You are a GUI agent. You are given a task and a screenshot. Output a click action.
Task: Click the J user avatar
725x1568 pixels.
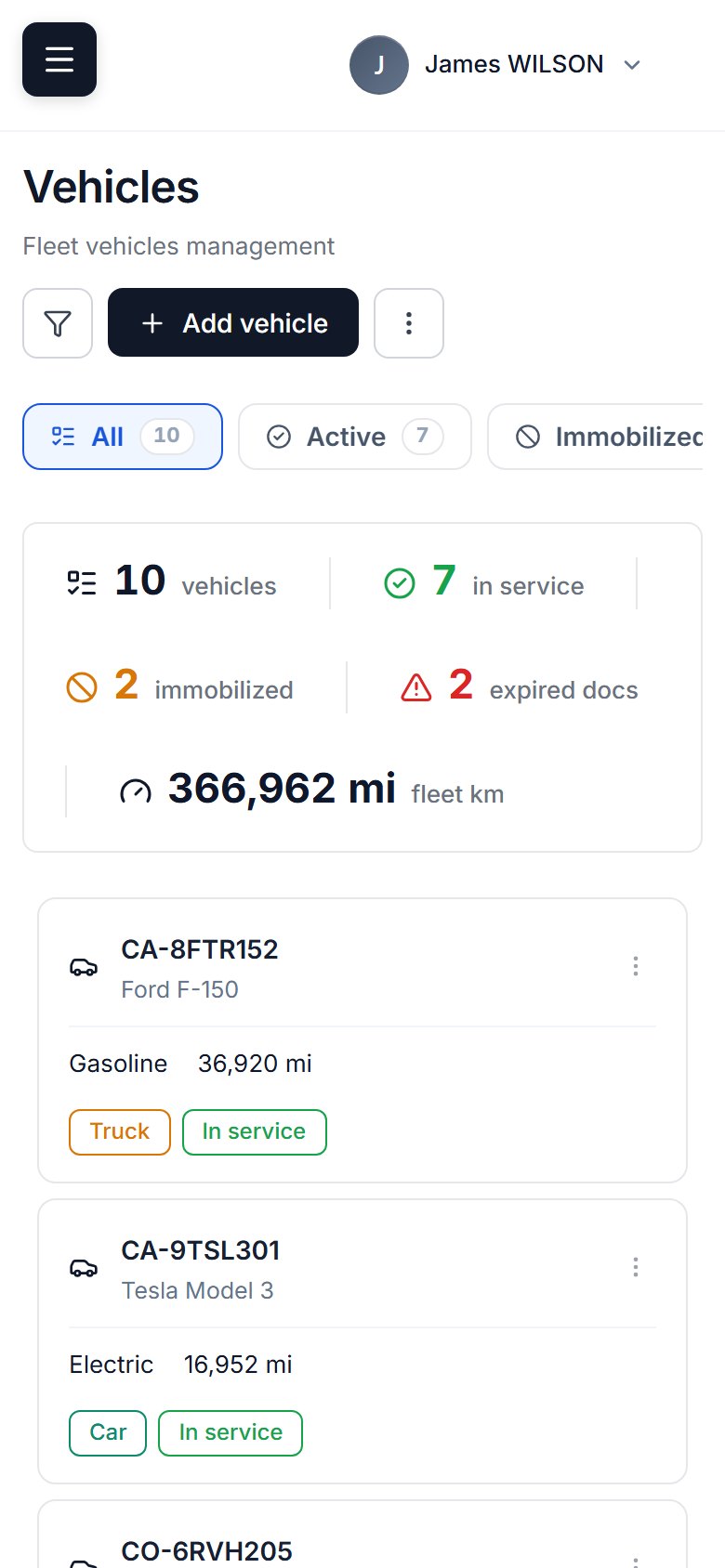[x=379, y=64]
